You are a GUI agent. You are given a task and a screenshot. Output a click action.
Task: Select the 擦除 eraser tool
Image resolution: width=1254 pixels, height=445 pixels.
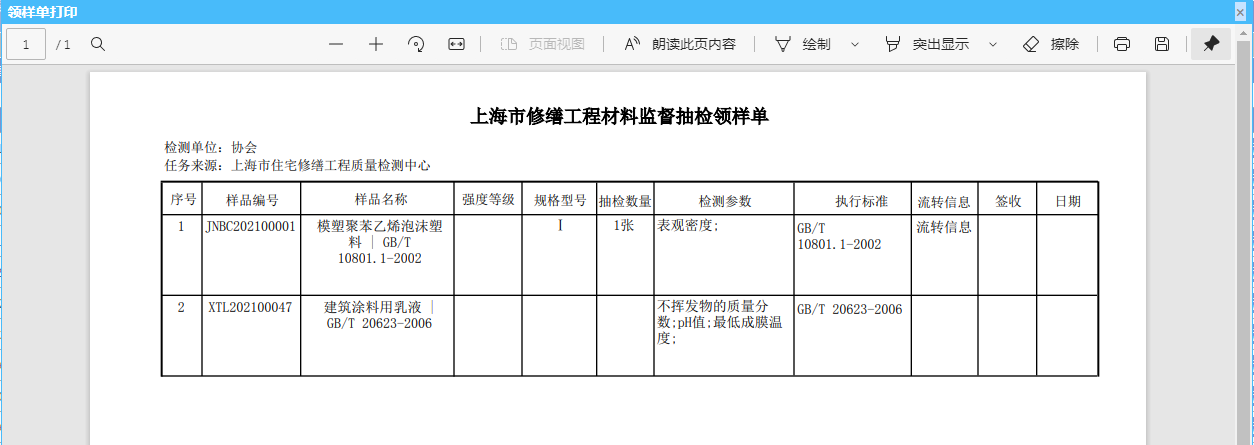[x=1051, y=44]
